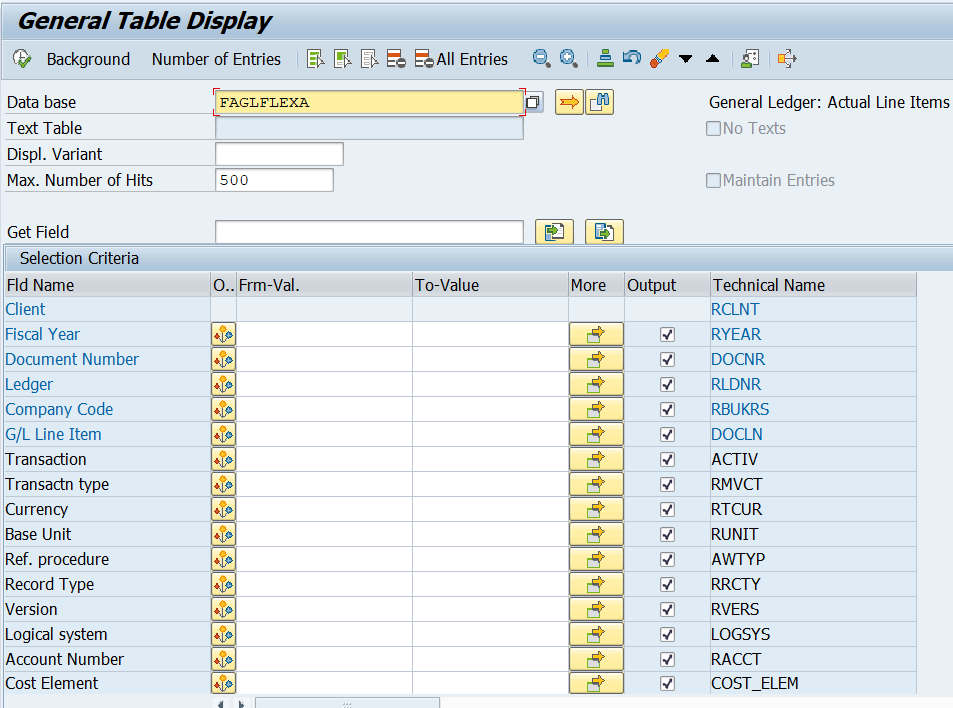This screenshot has width=953, height=708.
Task: Open selection option for Transaction row
Action: pyautogui.click(x=223, y=459)
